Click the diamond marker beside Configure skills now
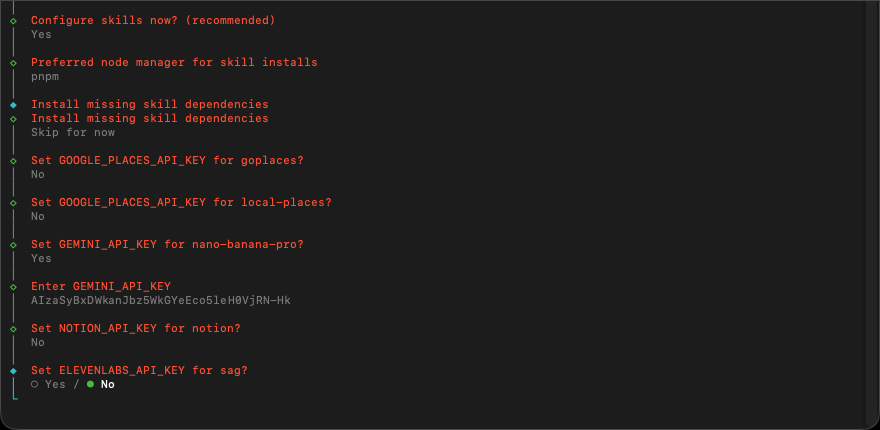Viewport: 880px width, 430px height. point(13,20)
